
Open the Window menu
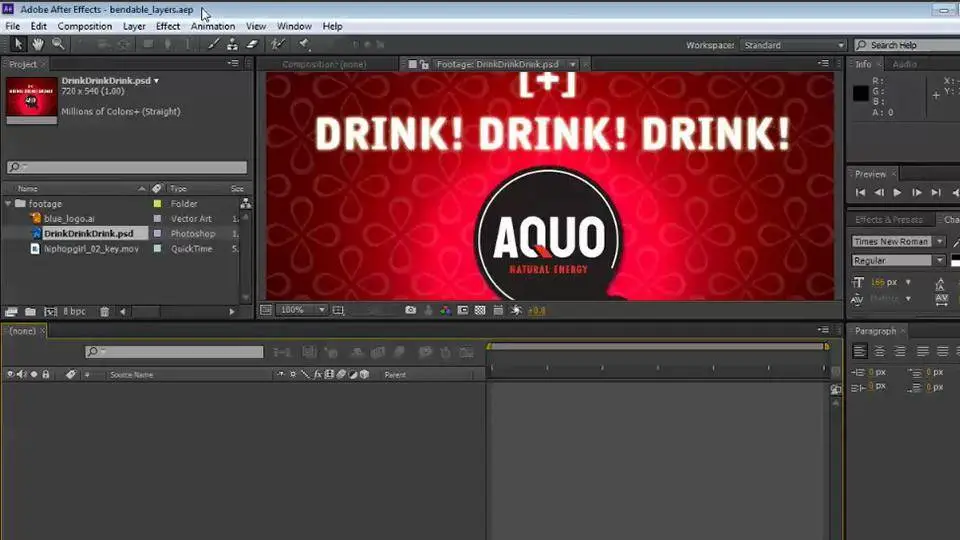click(294, 26)
